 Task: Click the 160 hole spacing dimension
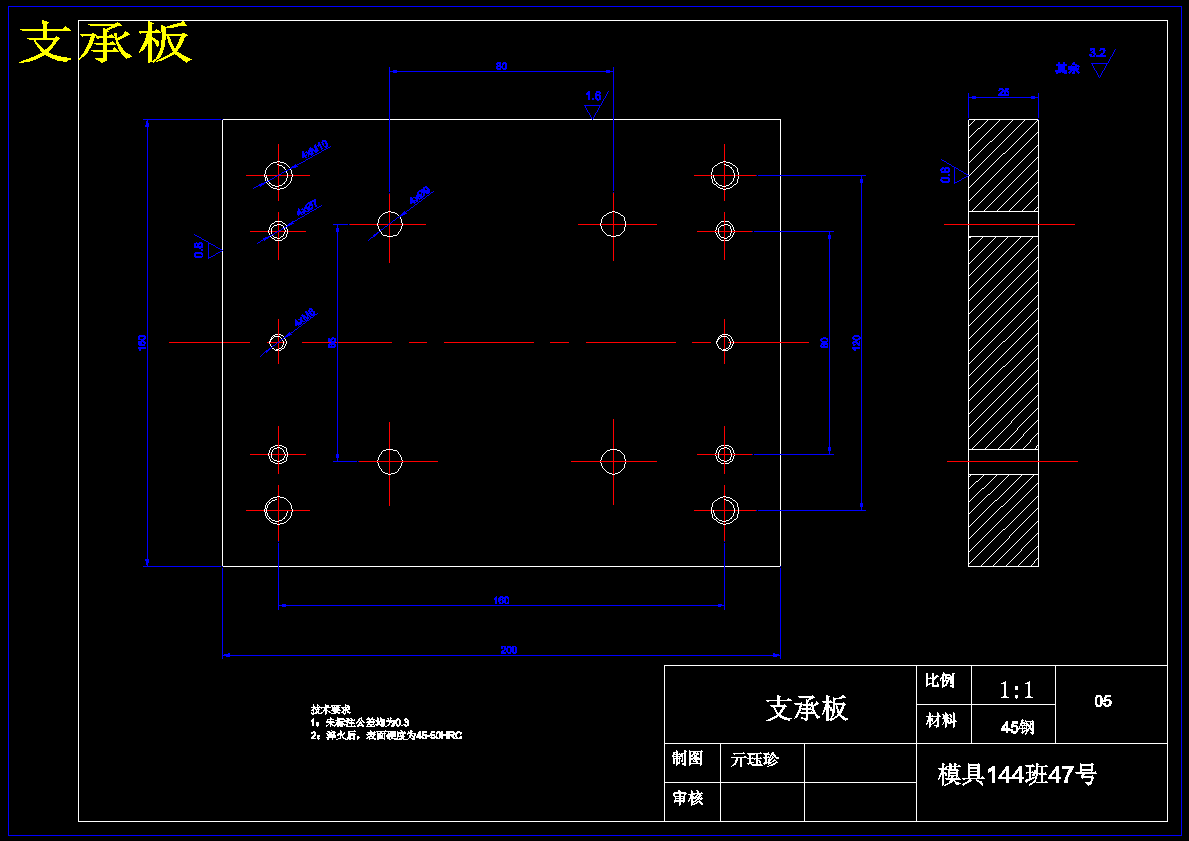tap(501, 601)
